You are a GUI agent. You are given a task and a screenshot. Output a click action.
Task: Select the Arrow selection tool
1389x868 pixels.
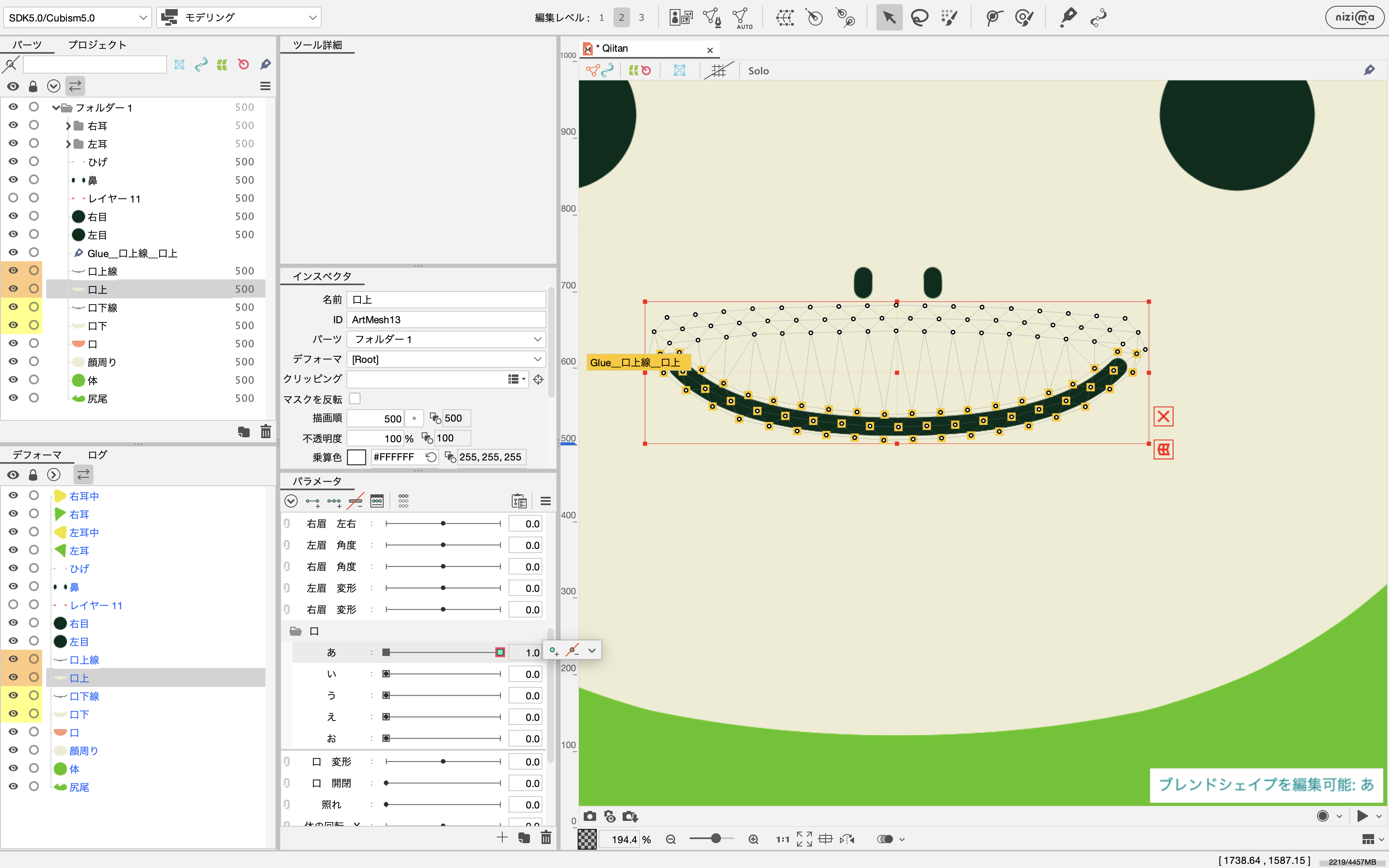[x=888, y=18]
